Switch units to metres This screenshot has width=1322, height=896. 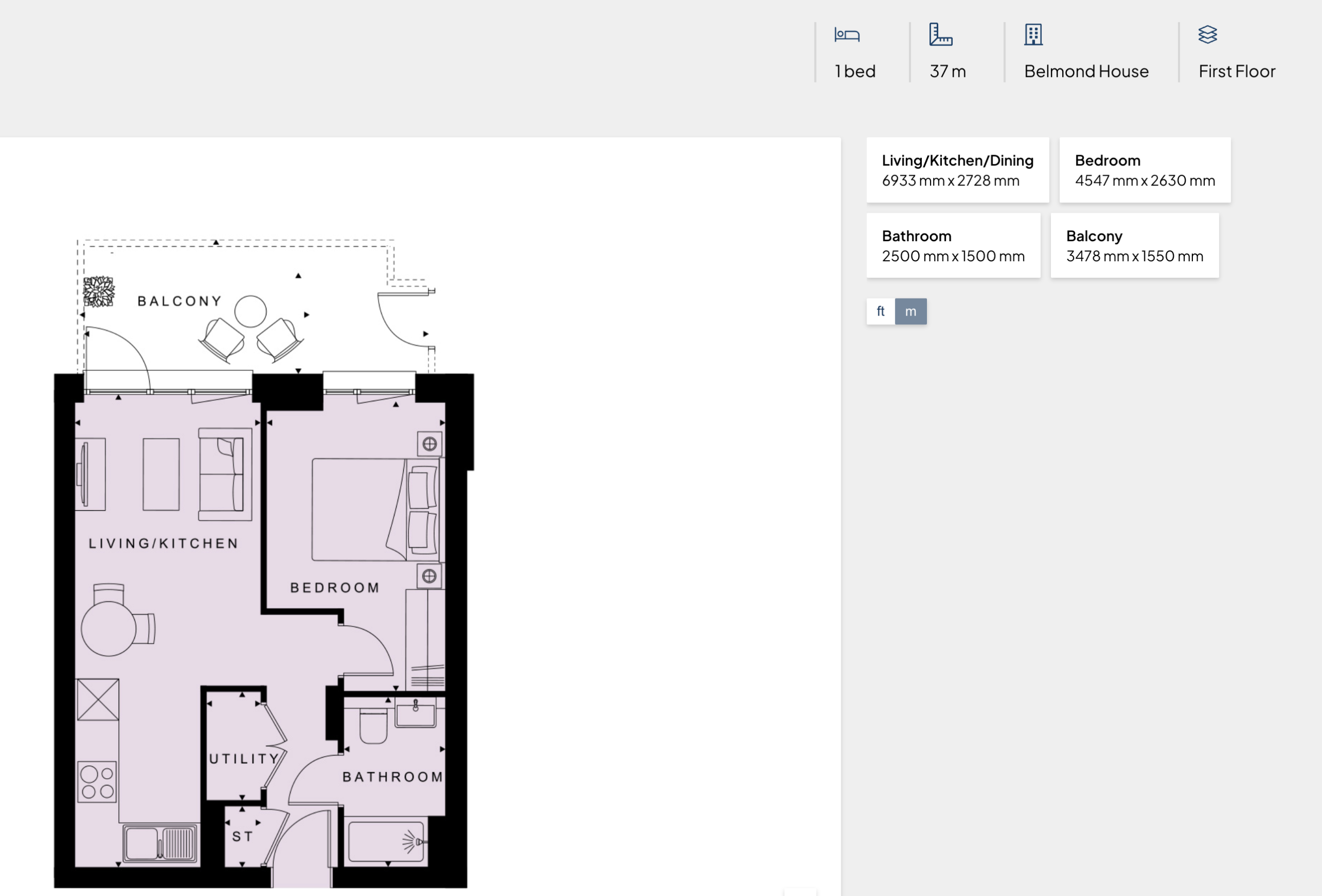click(910, 311)
